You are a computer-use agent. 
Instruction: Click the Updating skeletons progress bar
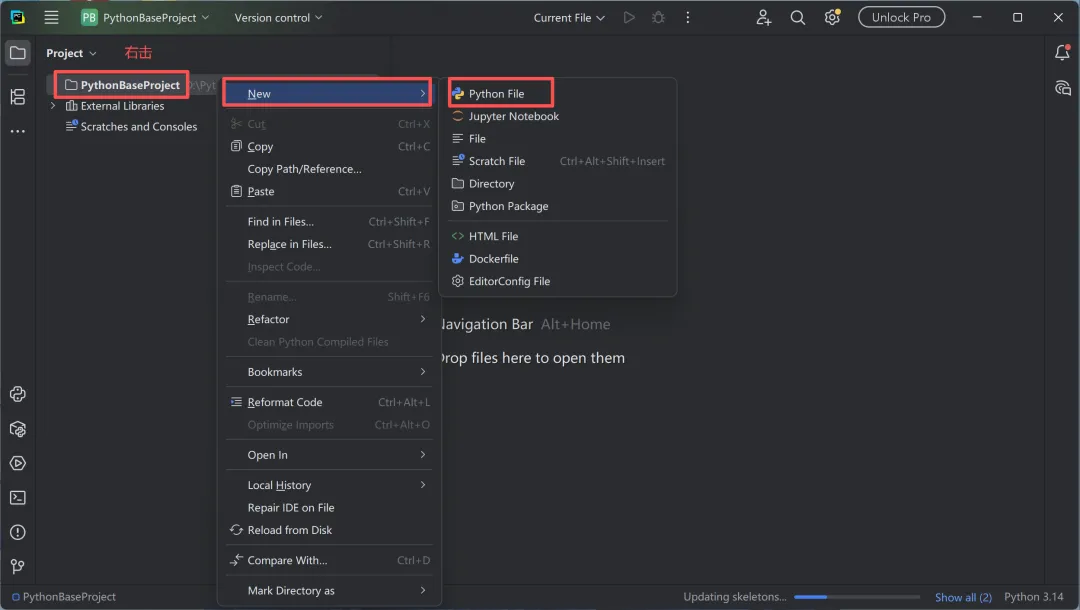[857, 597]
